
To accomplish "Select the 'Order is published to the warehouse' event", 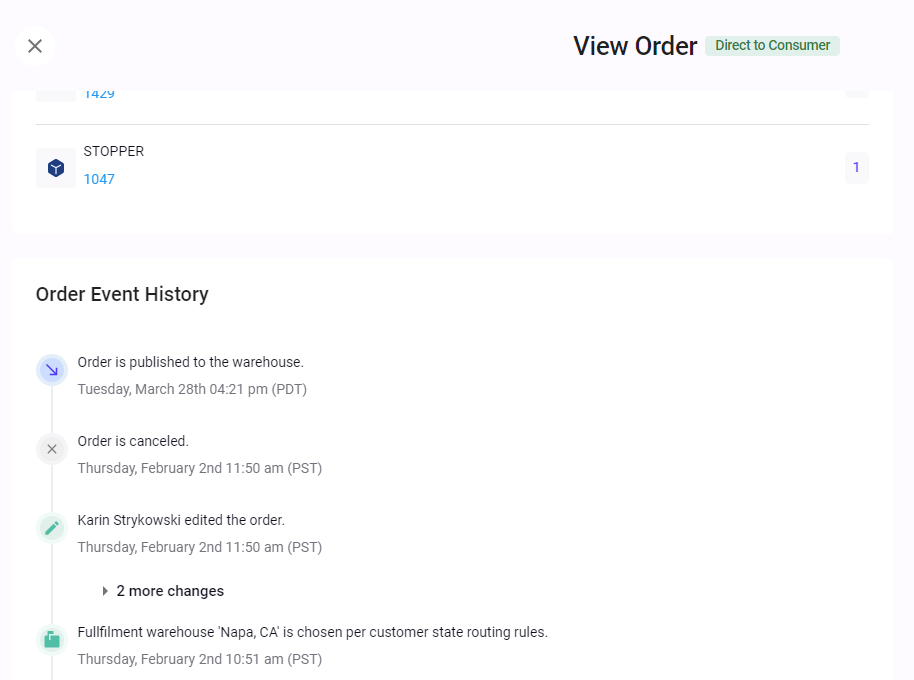I will pos(190,362).
